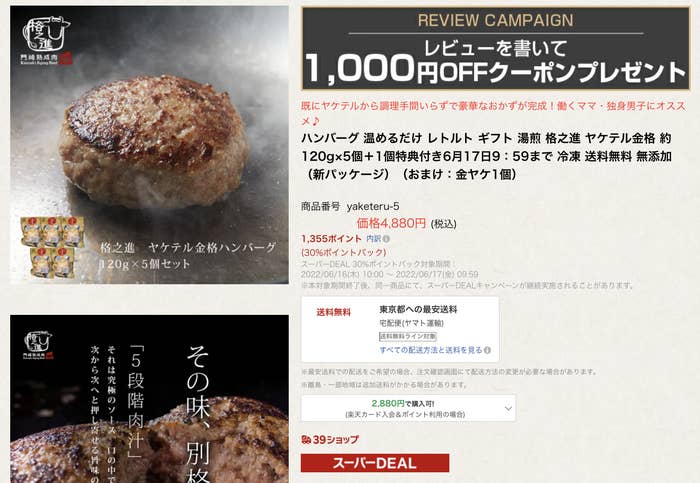The height and width of the screenshot is (483, 700).
Task: Open the 内訳 points breakdown link
Action: click(x=373, y=239)
